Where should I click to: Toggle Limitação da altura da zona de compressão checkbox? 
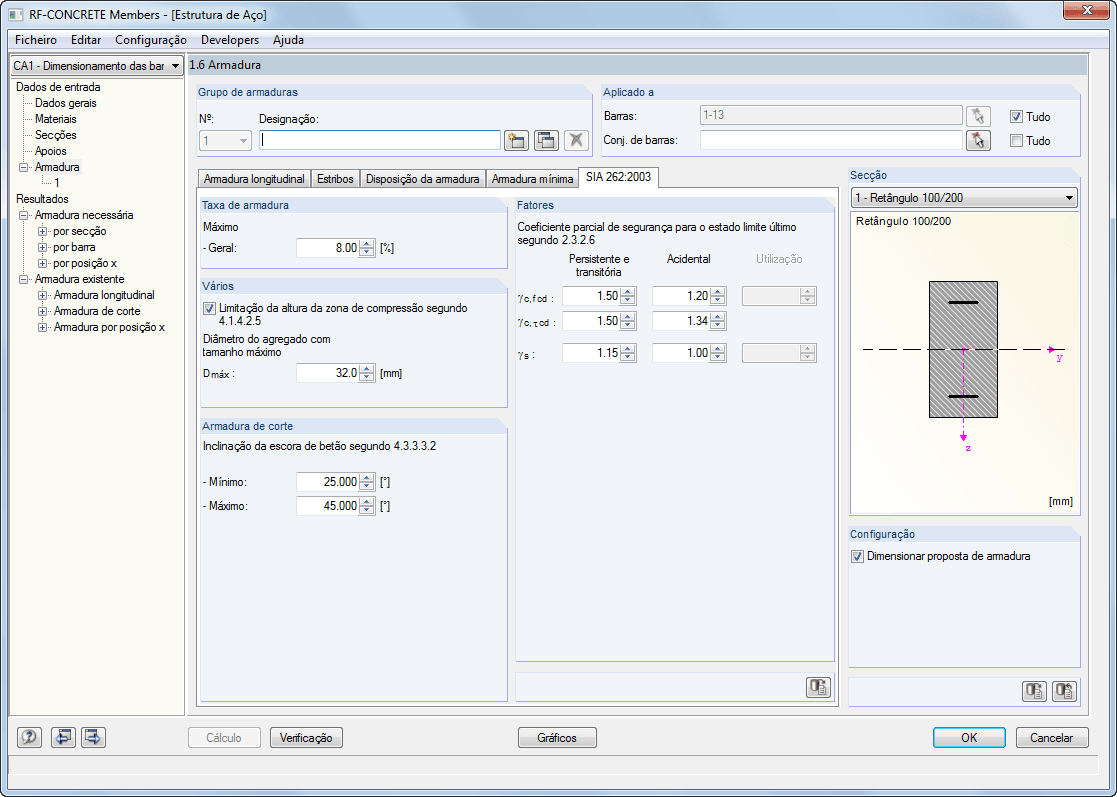point(209,308)
